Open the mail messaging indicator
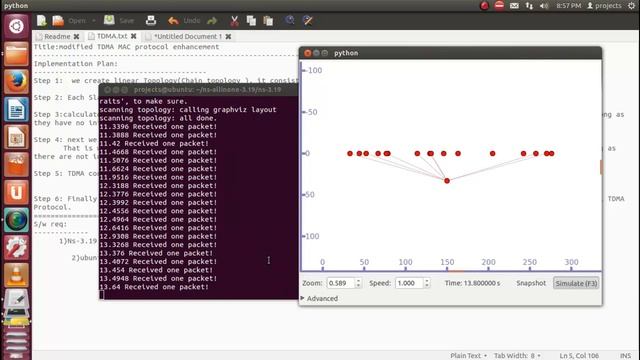The height and width of the screenshot is (360, 640). point(514,6)
